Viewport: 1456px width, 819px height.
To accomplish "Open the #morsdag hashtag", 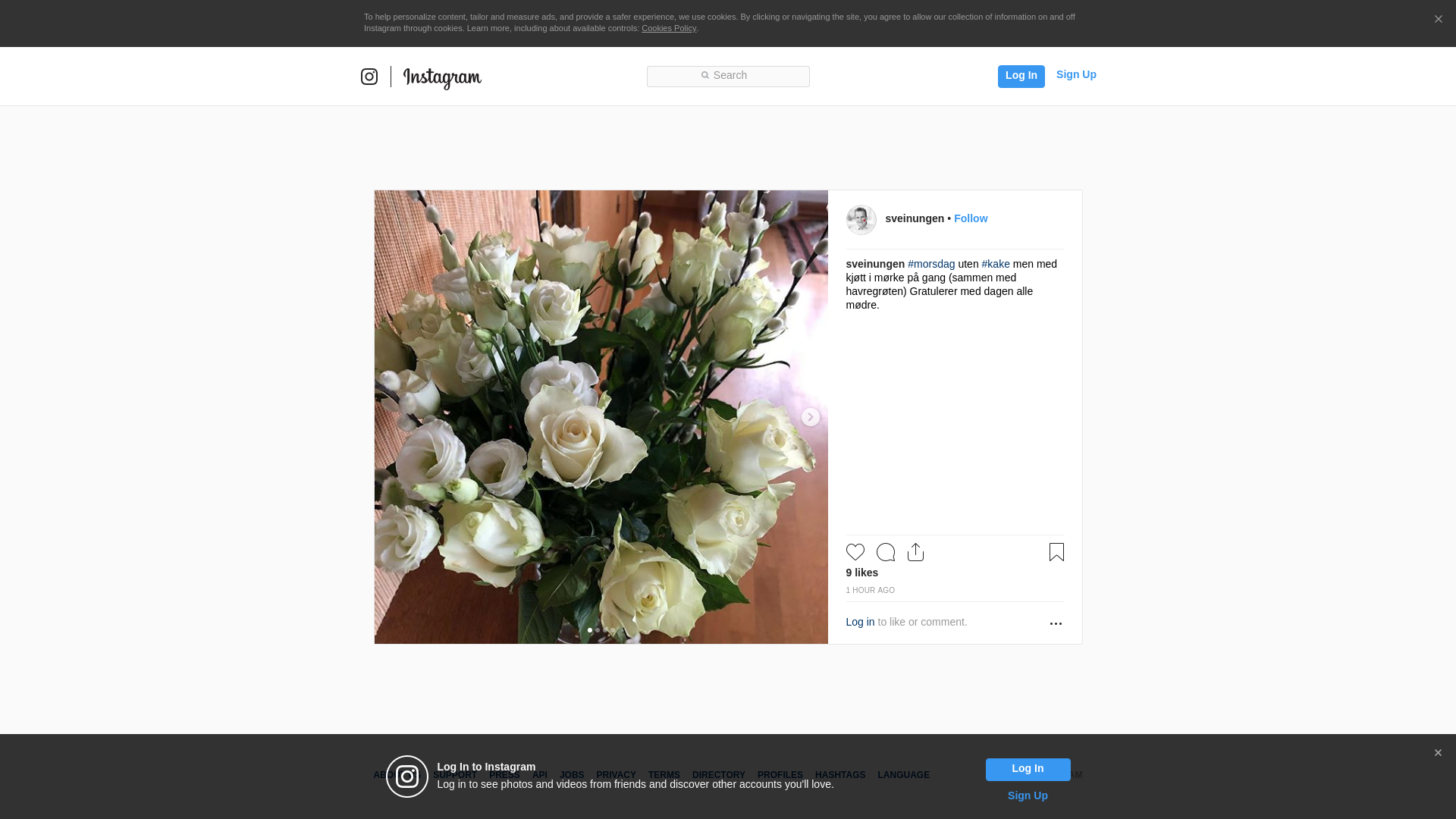I will pos(931,264).
